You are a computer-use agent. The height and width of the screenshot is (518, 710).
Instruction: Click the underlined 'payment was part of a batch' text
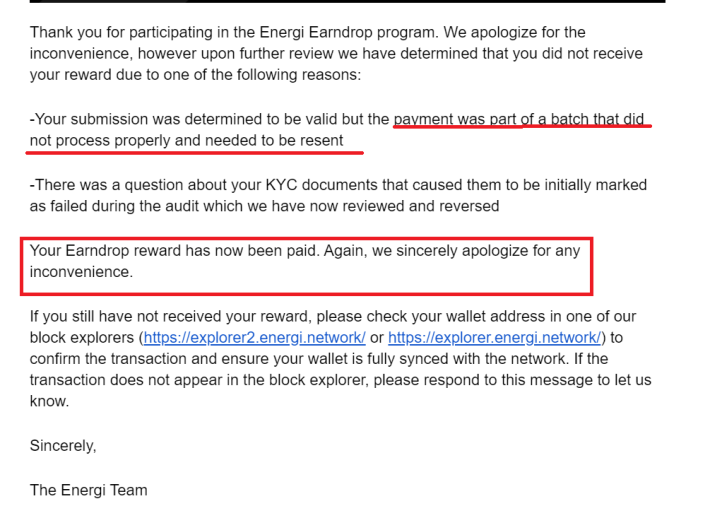(518, 120)
